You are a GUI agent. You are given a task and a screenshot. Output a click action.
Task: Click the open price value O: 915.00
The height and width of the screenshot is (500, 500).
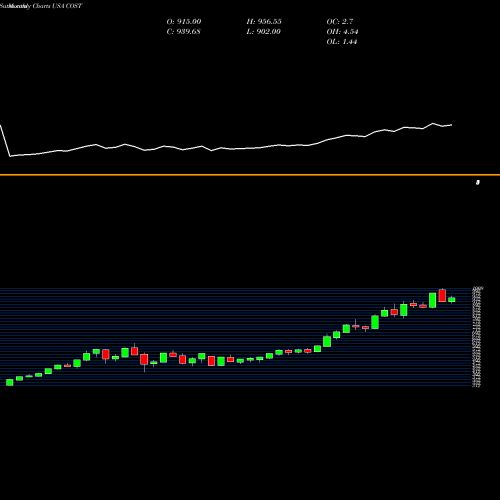click(x=184, y=21)
